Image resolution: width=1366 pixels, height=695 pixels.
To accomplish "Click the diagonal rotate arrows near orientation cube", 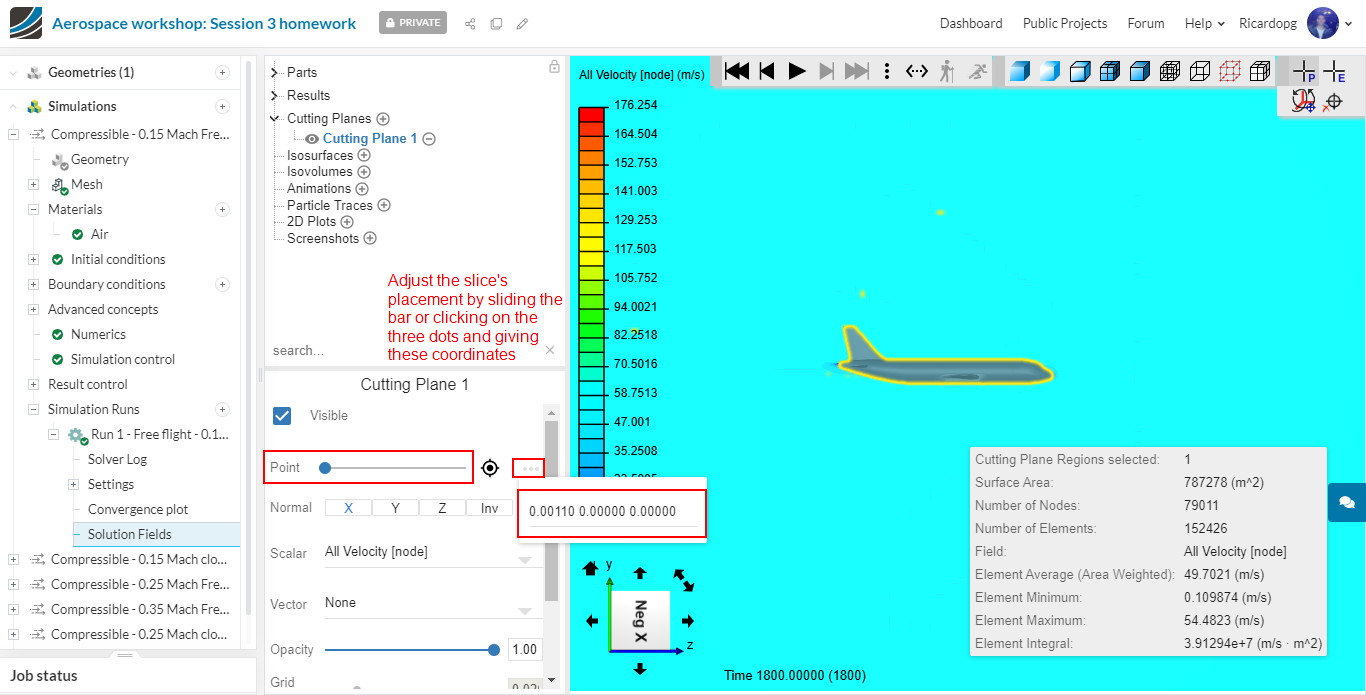I will pos(684,579).
